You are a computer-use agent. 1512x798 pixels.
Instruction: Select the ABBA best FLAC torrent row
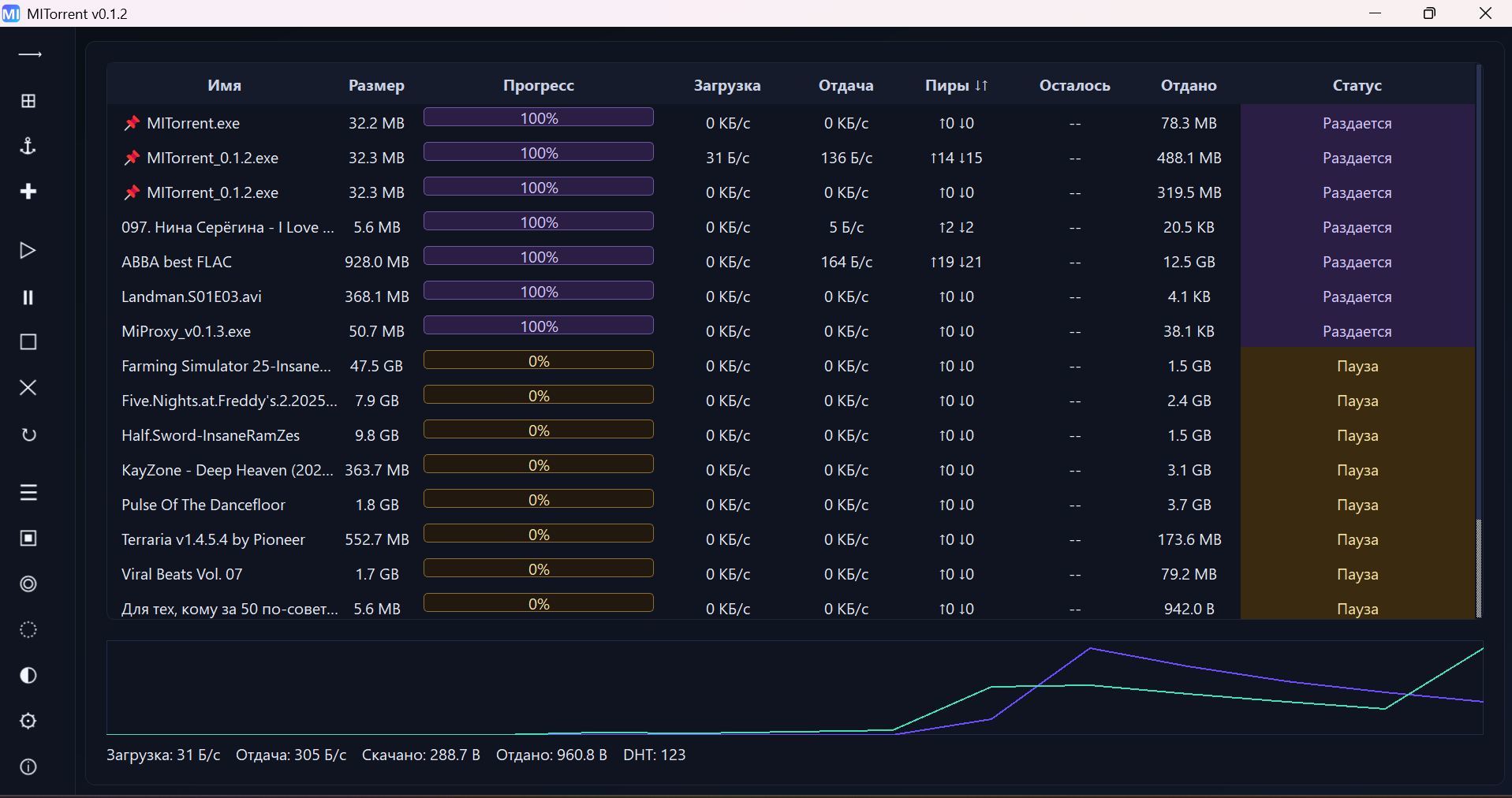pos(177,262)
